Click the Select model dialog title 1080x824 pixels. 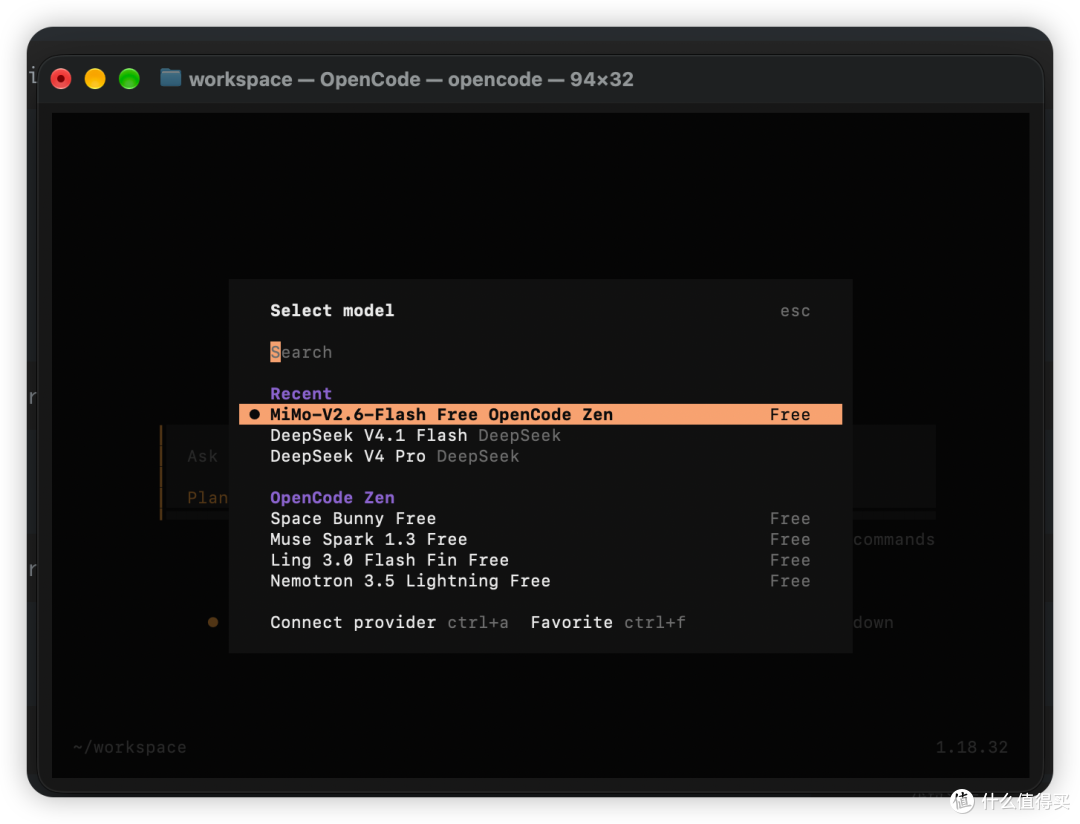pos(332,311)
